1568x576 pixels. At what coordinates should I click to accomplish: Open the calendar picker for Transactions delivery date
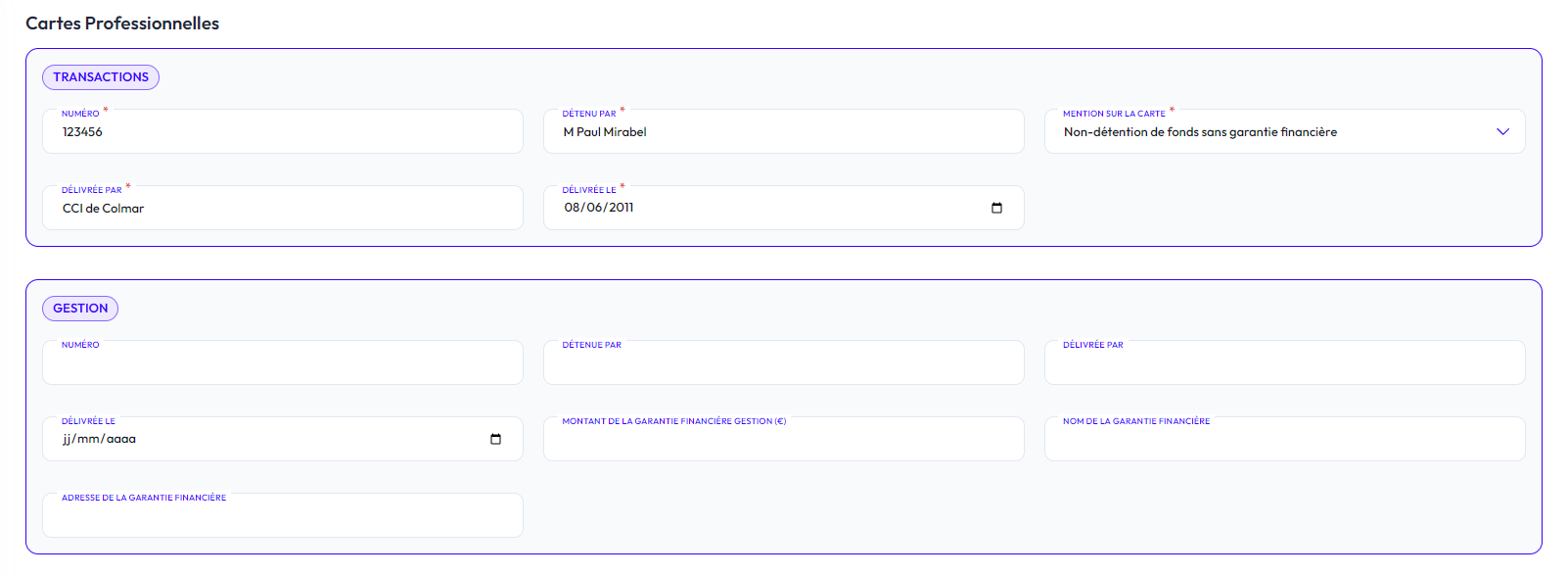point(996,208)
